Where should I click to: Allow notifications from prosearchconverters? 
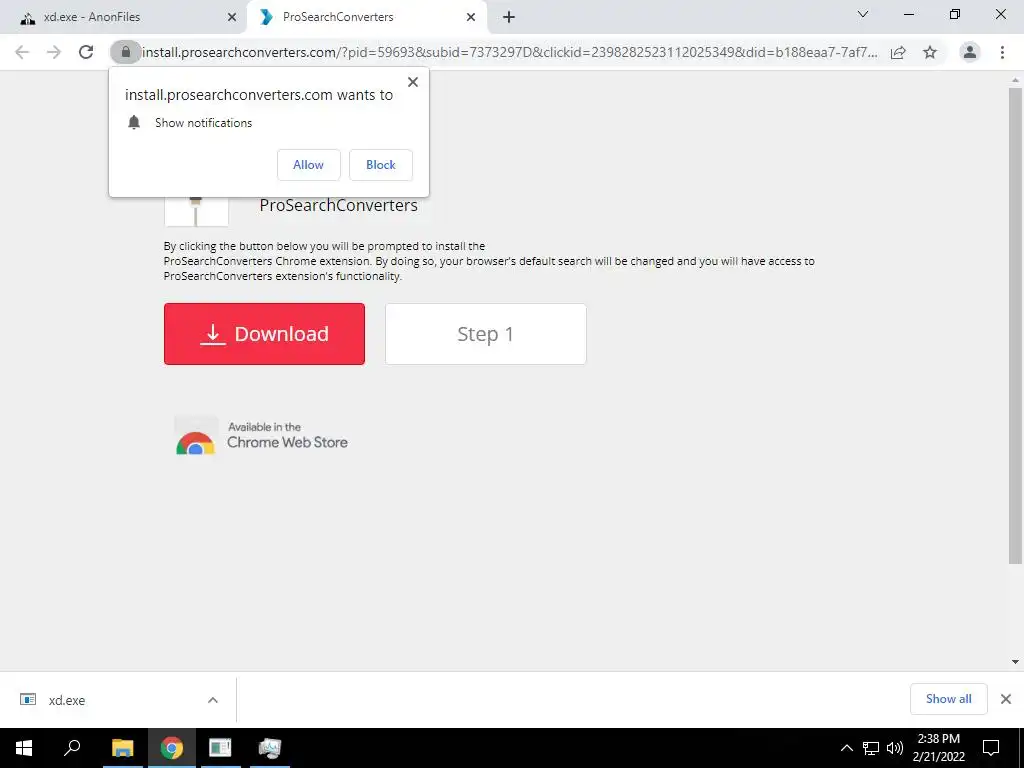(308, 165)
